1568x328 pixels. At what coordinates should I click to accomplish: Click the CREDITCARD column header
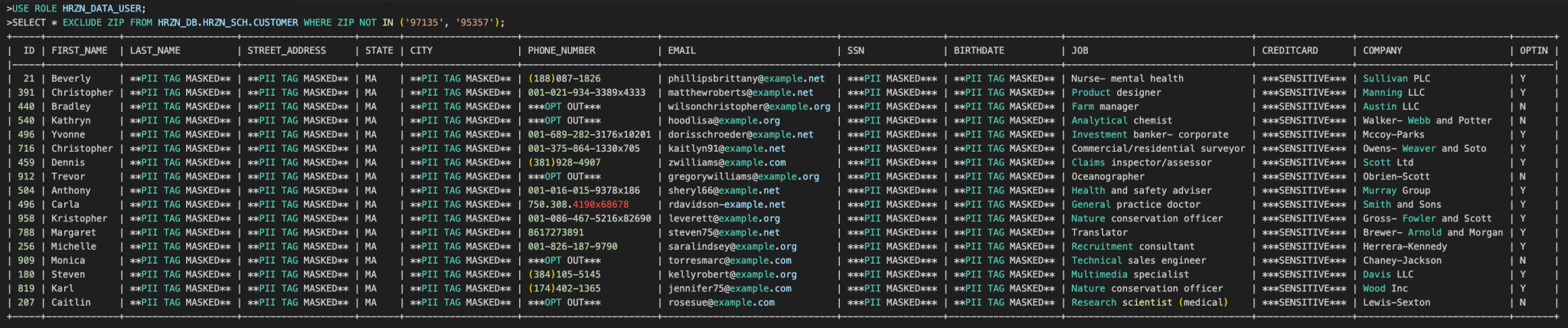click(x=1290, y=51)
